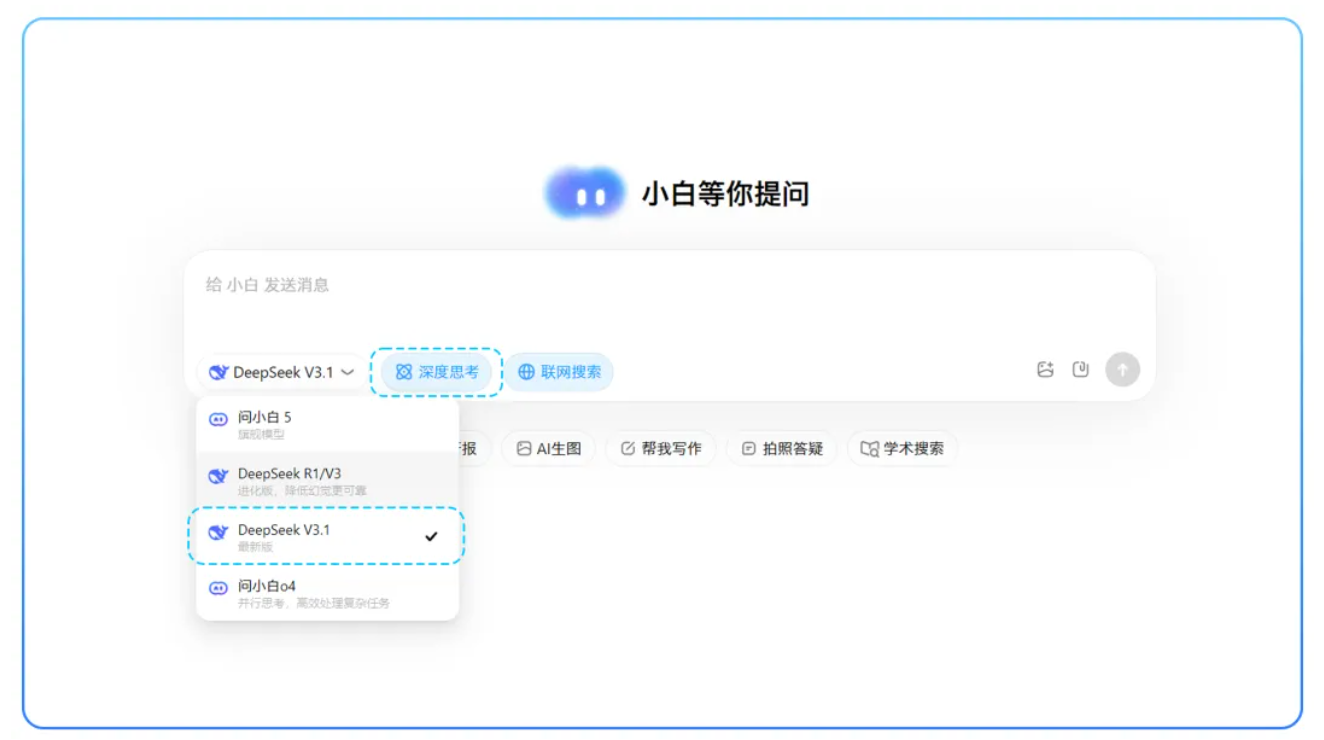Click the file attachment icon beside send
Viewport: 1324px width, 740px height.
1080,370
